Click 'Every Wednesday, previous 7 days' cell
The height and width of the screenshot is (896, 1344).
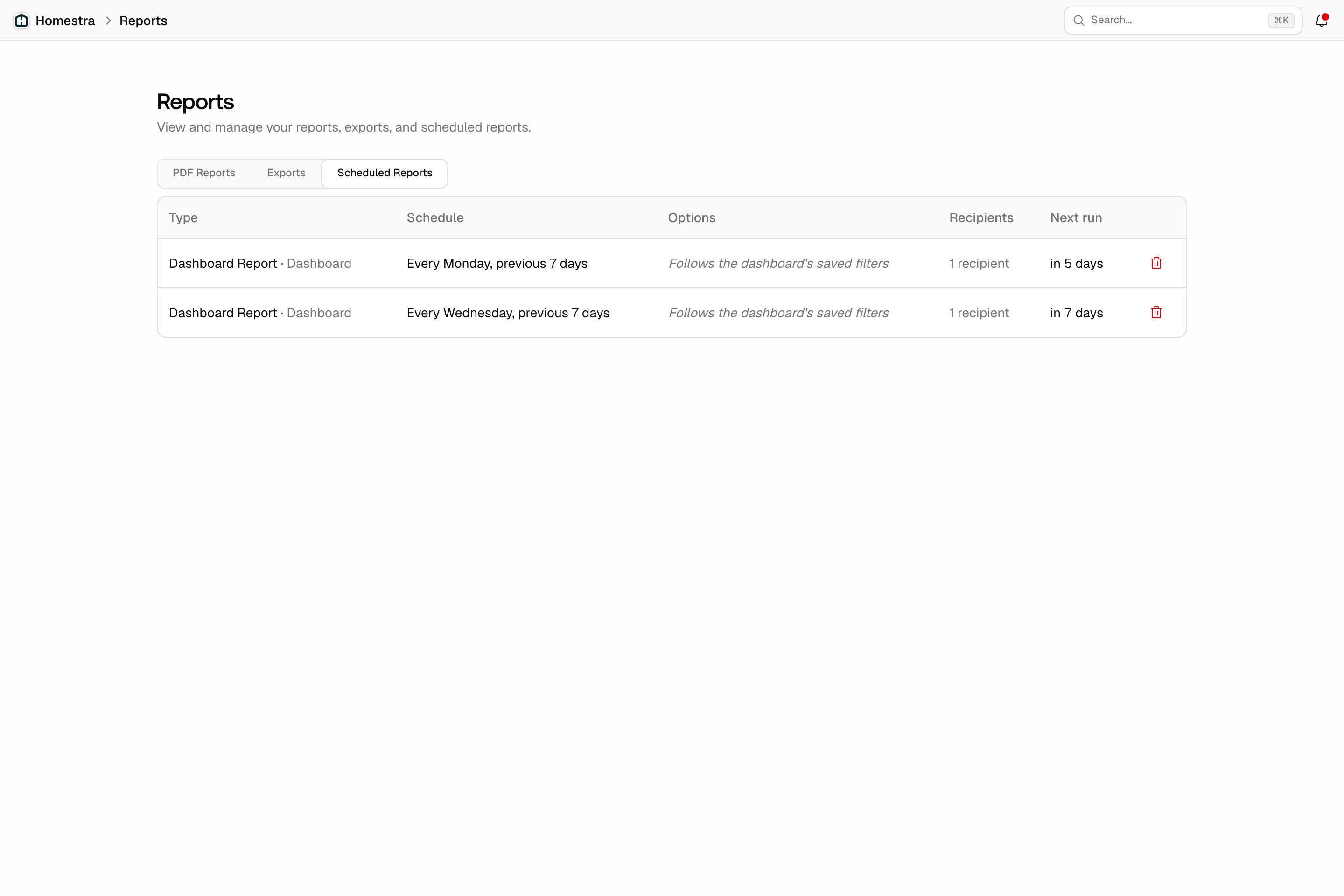[508, 313]
